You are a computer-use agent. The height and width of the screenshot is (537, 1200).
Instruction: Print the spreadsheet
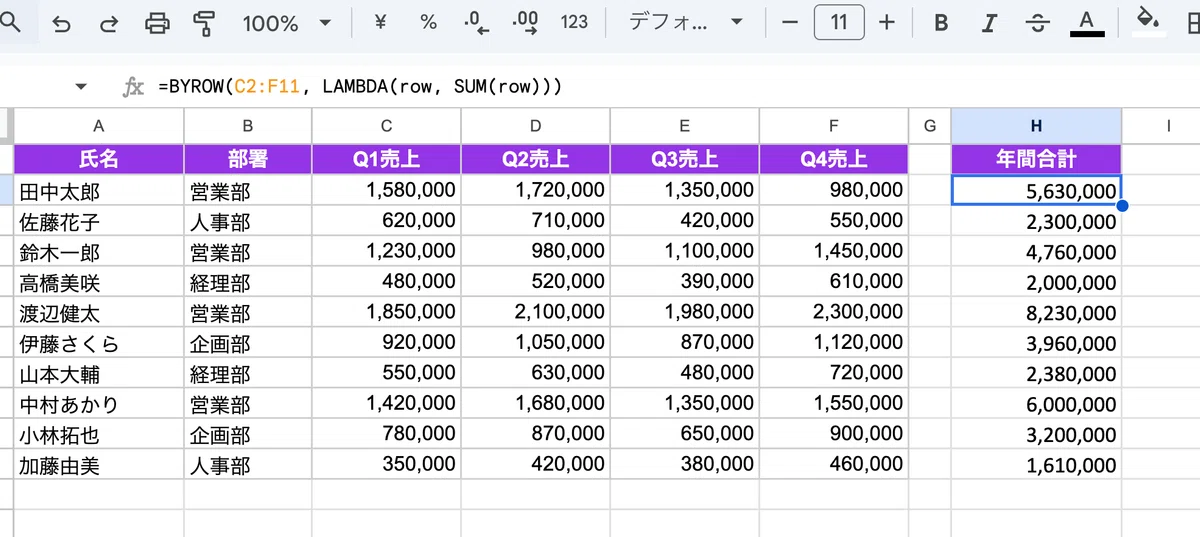point(158,23)
